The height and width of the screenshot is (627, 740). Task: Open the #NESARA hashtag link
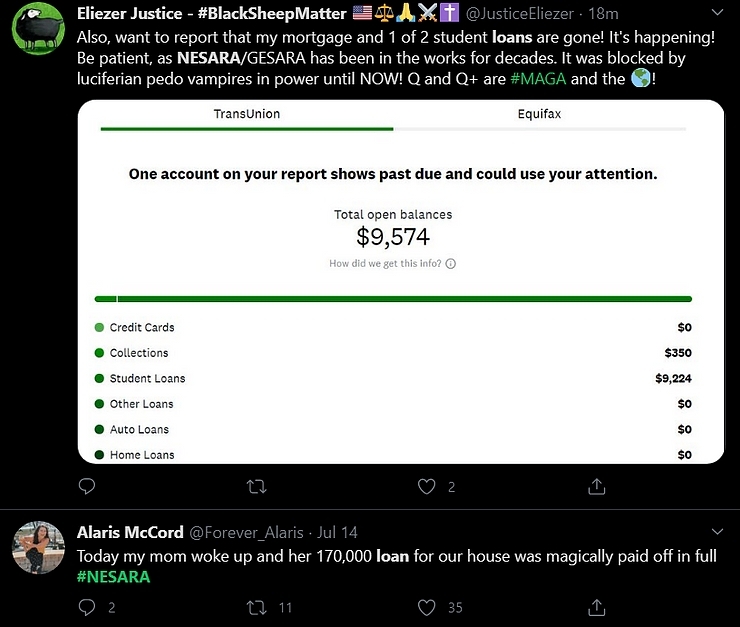(113, 577)
